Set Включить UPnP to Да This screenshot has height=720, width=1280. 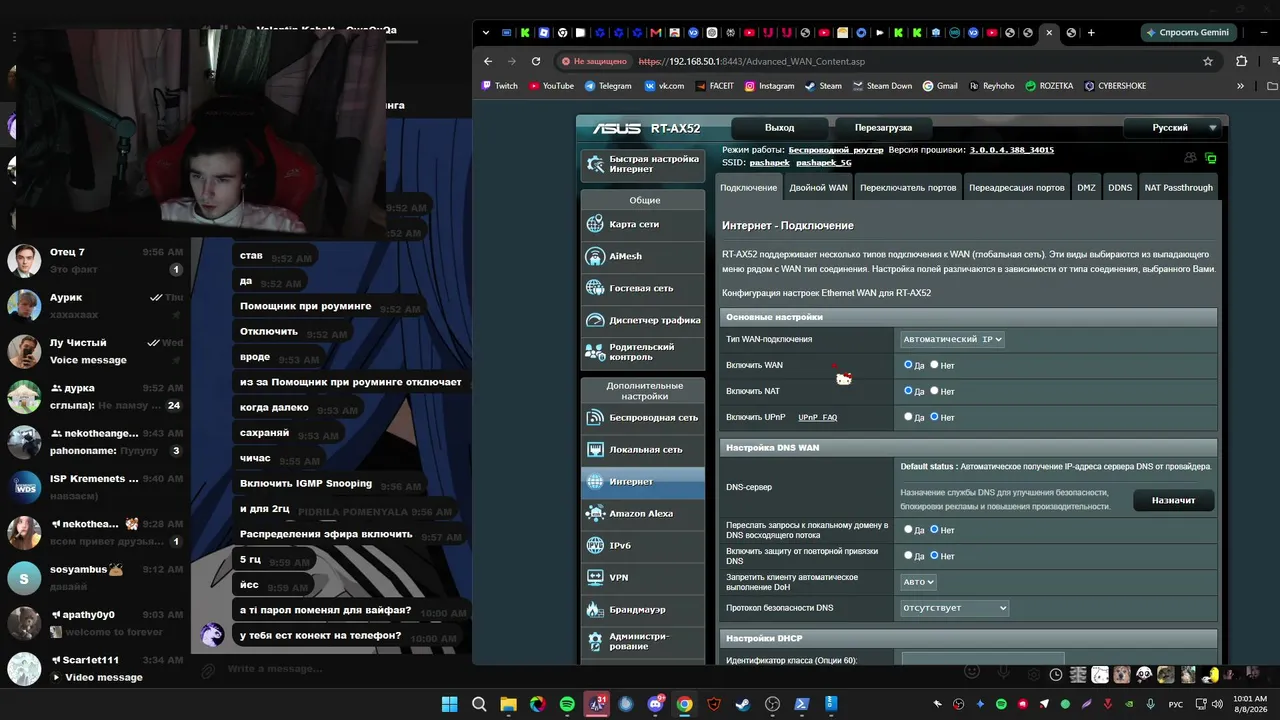[x=908, y=417]
